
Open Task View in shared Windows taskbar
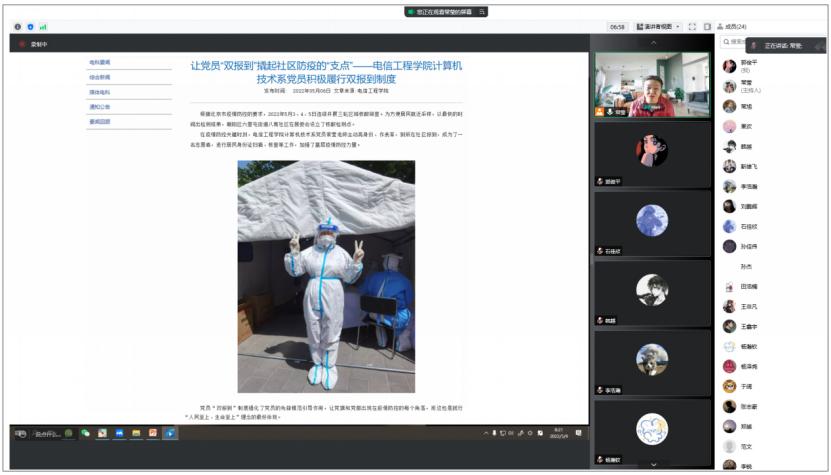[x=20, y=434]
